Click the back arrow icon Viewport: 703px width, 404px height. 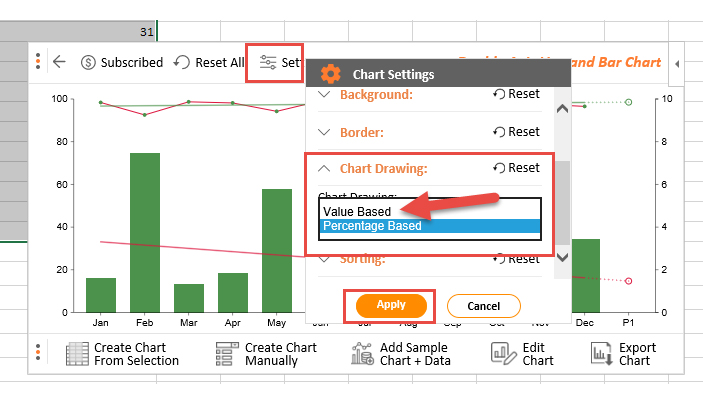pyautogui.click(x=59, y=62)
